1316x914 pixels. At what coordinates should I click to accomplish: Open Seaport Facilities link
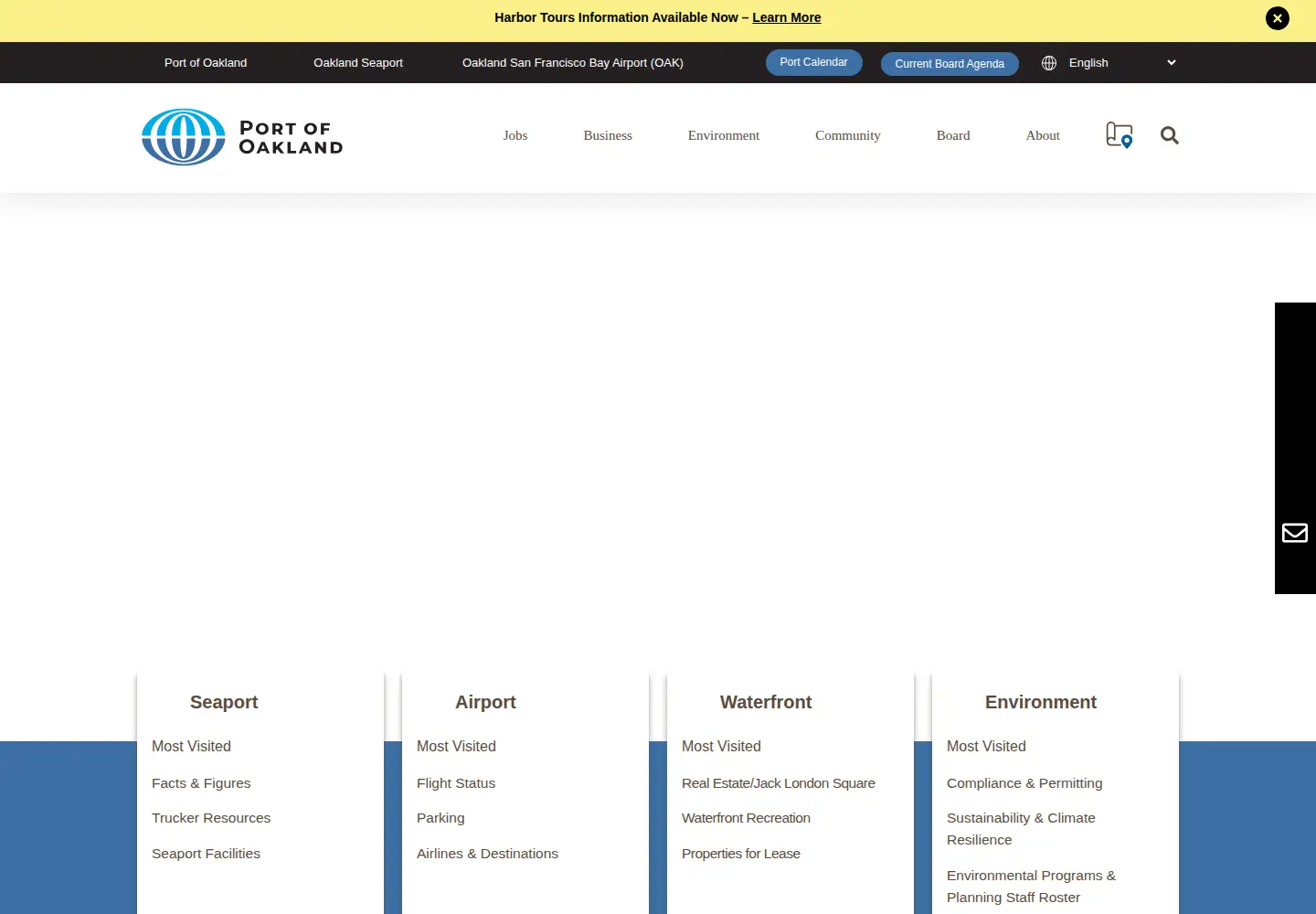click(206, 854)
